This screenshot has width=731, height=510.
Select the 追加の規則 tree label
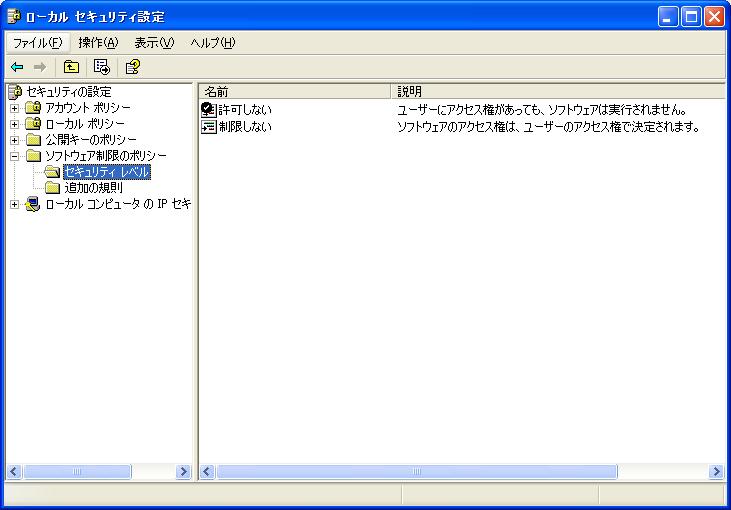pos(94,188)
